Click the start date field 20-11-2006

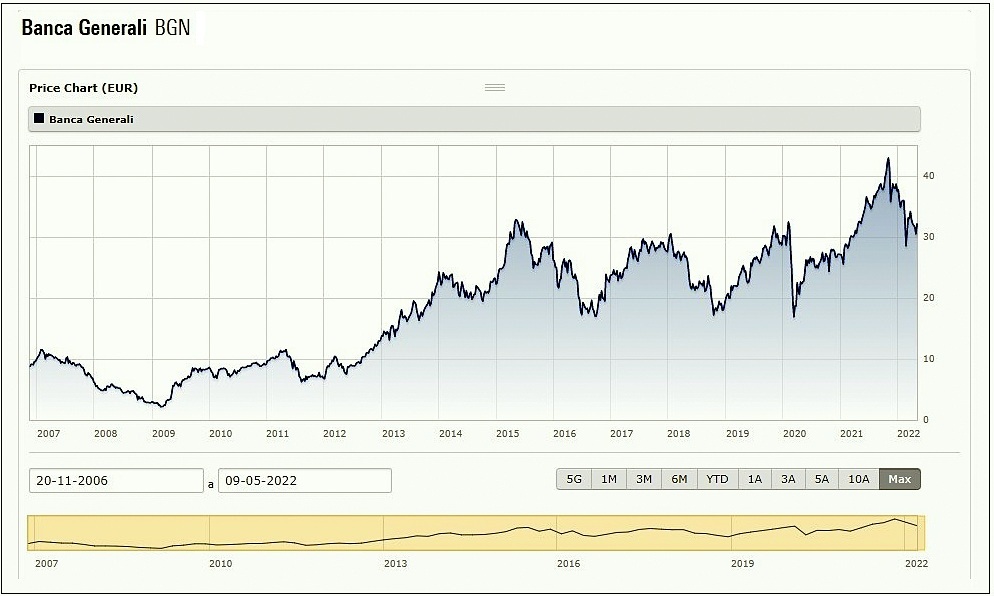click(116, 481)
